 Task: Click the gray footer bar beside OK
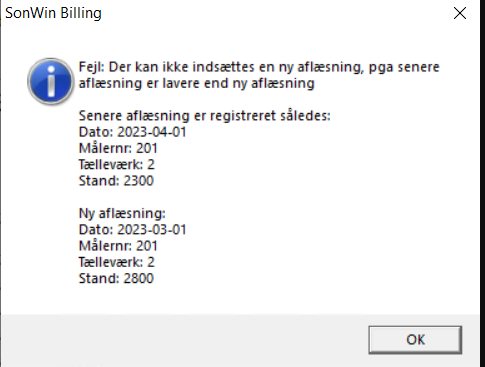[x=183, y=340]
